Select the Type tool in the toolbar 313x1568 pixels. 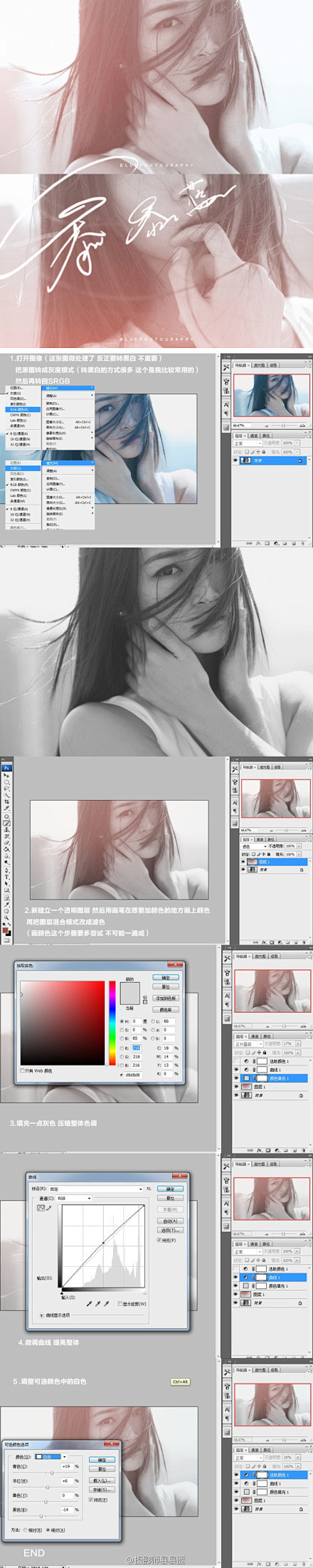(x=6, y=876)
